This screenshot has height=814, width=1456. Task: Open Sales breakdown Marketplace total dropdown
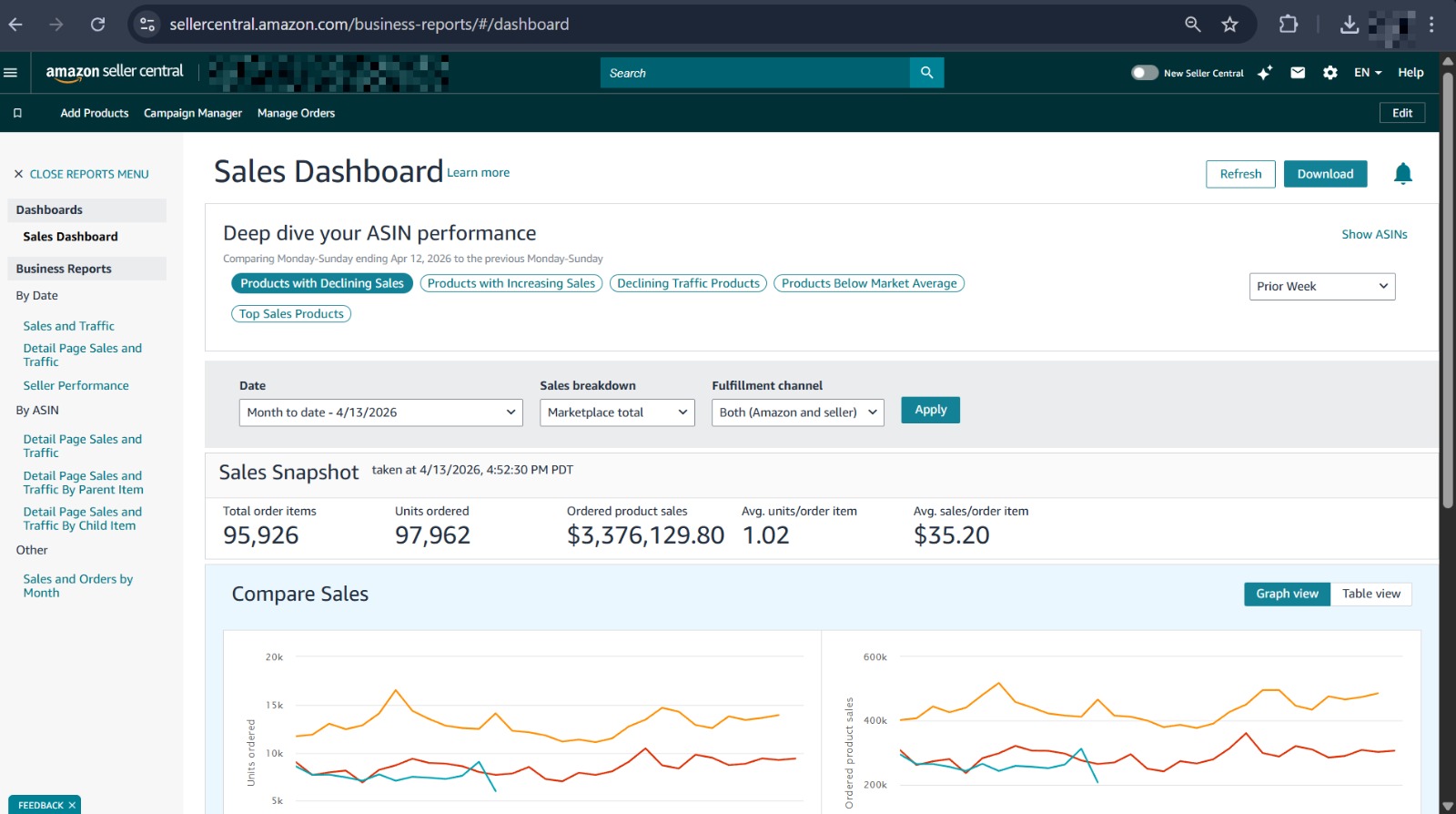tap(617, 412)
